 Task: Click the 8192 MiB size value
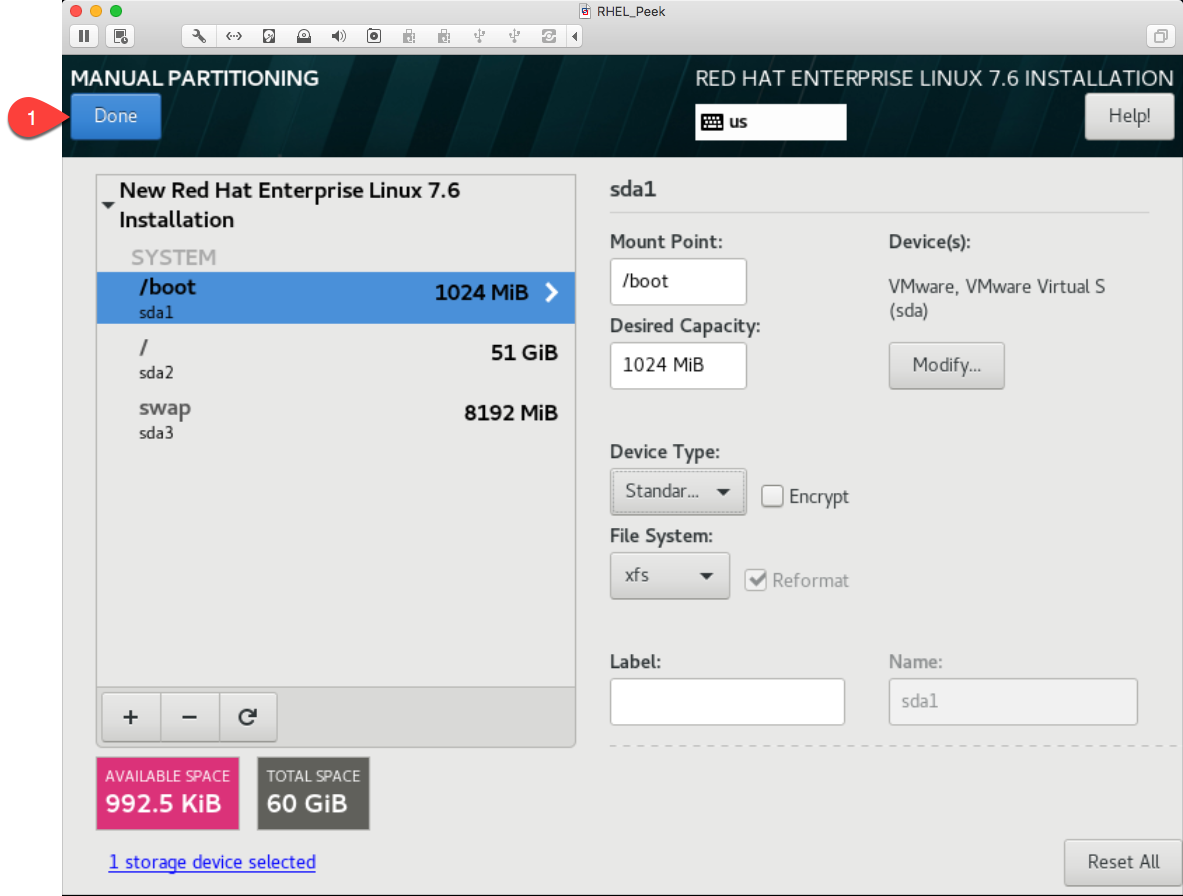pyautogui.click(x=511, y=413)
